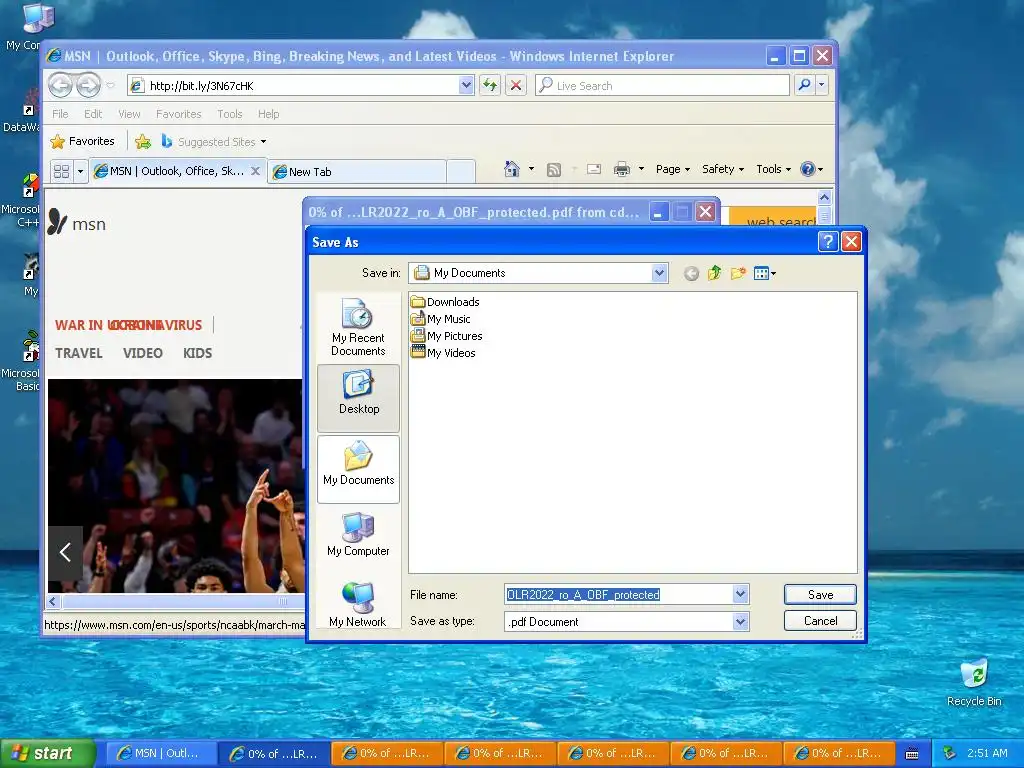This screenshot has height=768, width=1024.
Task: Open the Favorites star button
Action: click(82, 141)
